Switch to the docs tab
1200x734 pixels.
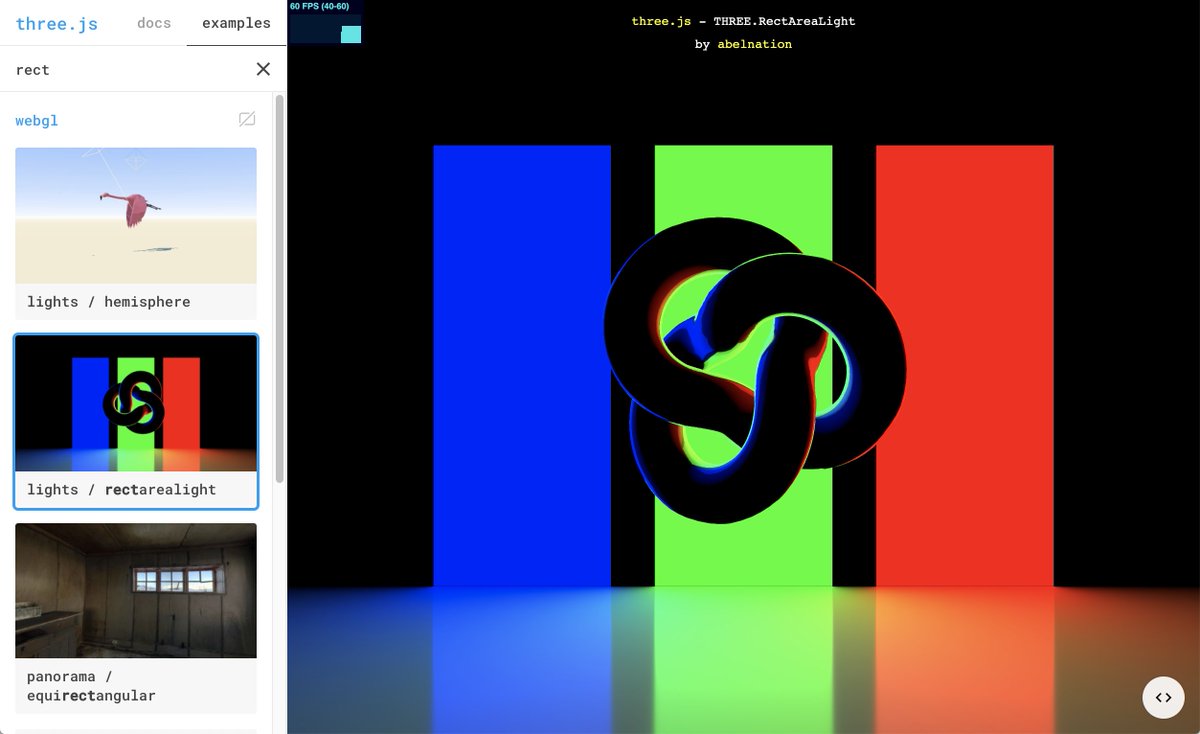154,23
